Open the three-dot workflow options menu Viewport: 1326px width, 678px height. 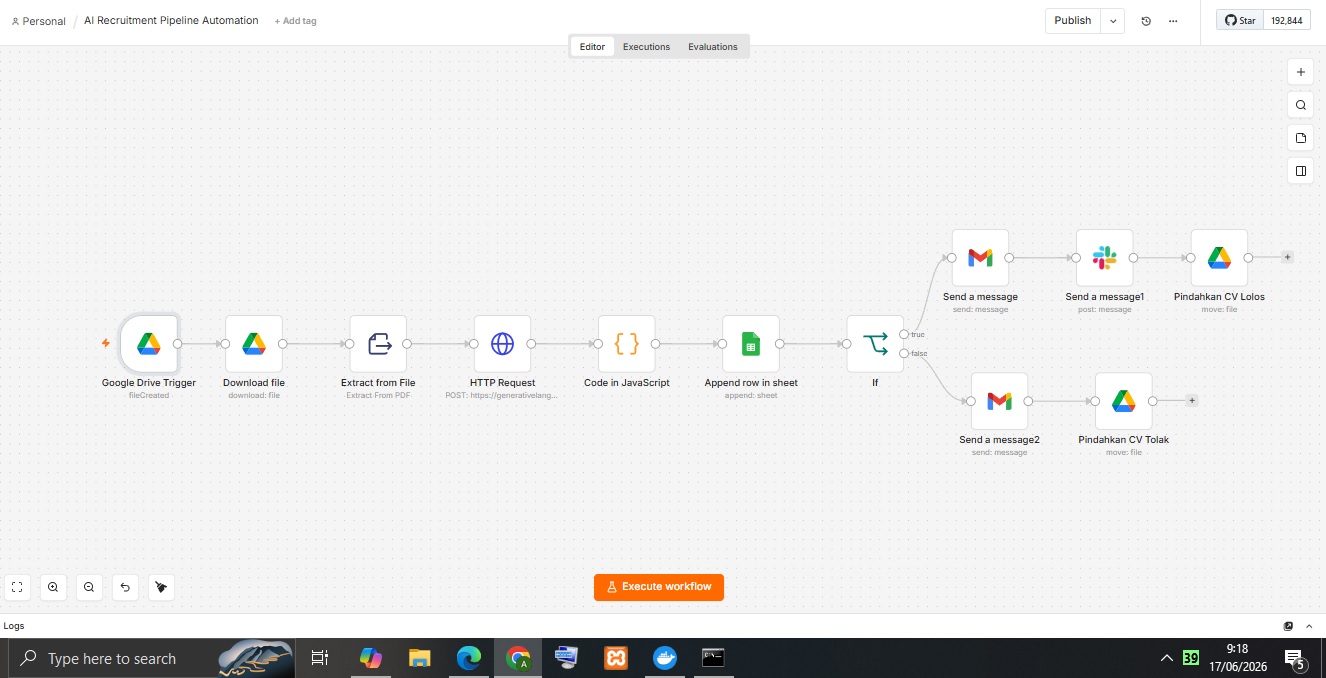point(1173,20)
